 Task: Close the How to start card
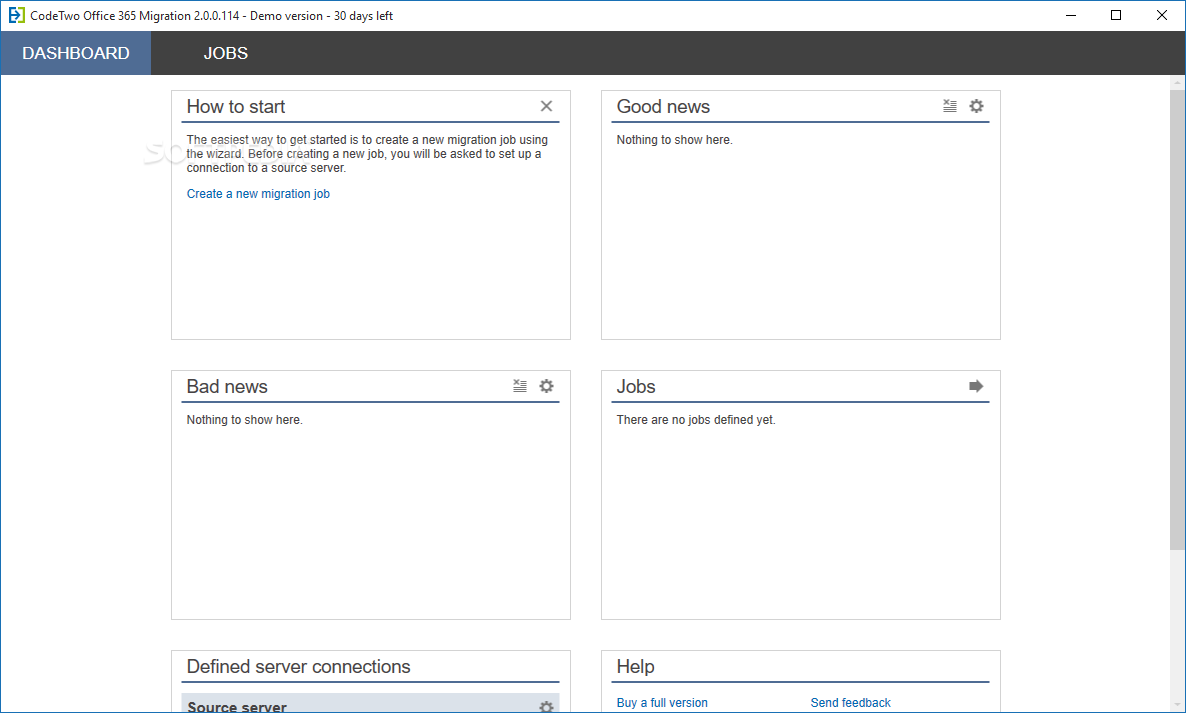click(x=546, y=107)
